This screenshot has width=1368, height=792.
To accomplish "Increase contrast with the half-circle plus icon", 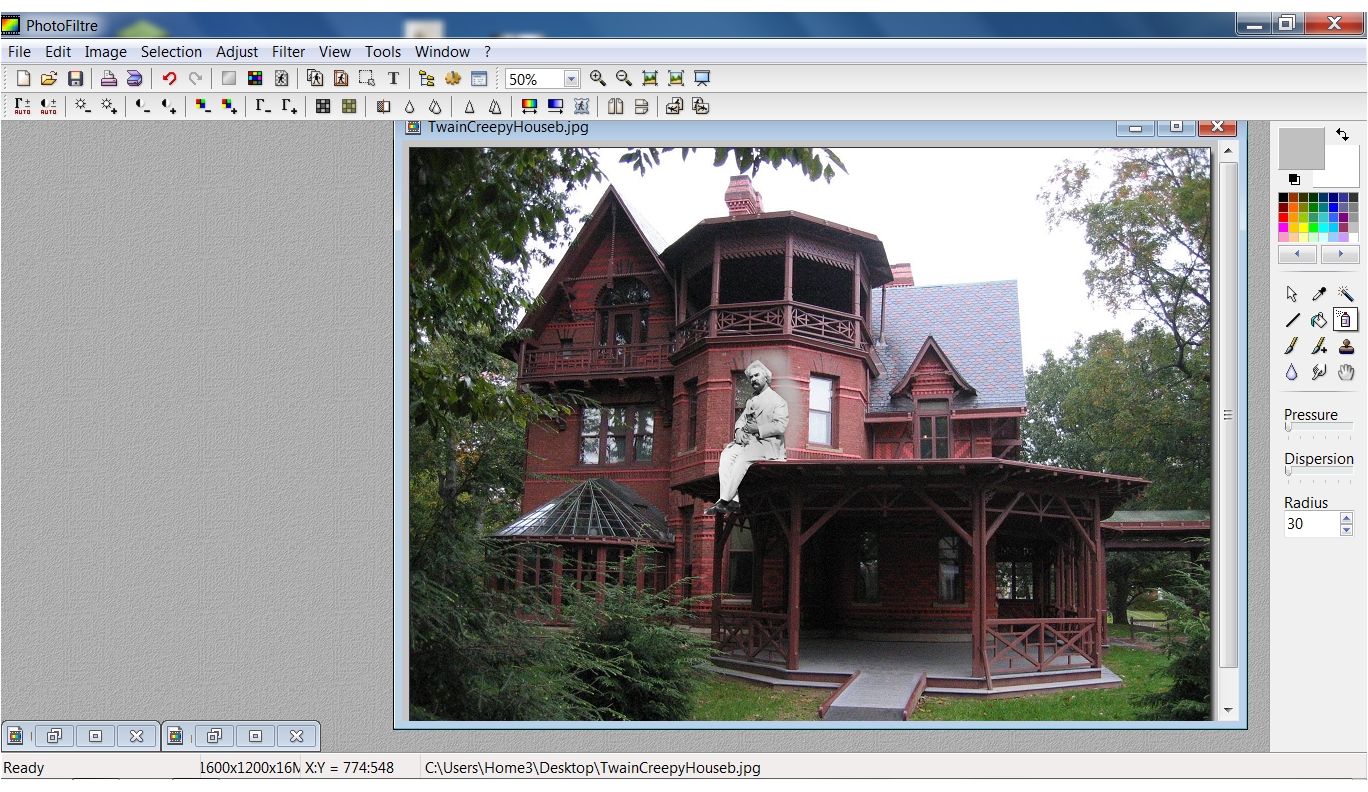I will coord(169,106).
